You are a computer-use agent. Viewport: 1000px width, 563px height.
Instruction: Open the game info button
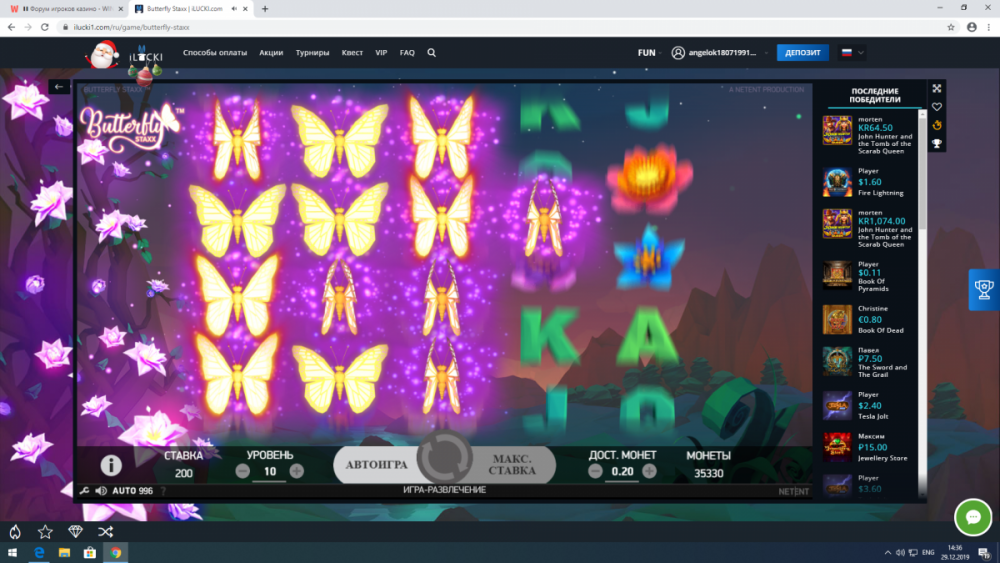(111, 465)
